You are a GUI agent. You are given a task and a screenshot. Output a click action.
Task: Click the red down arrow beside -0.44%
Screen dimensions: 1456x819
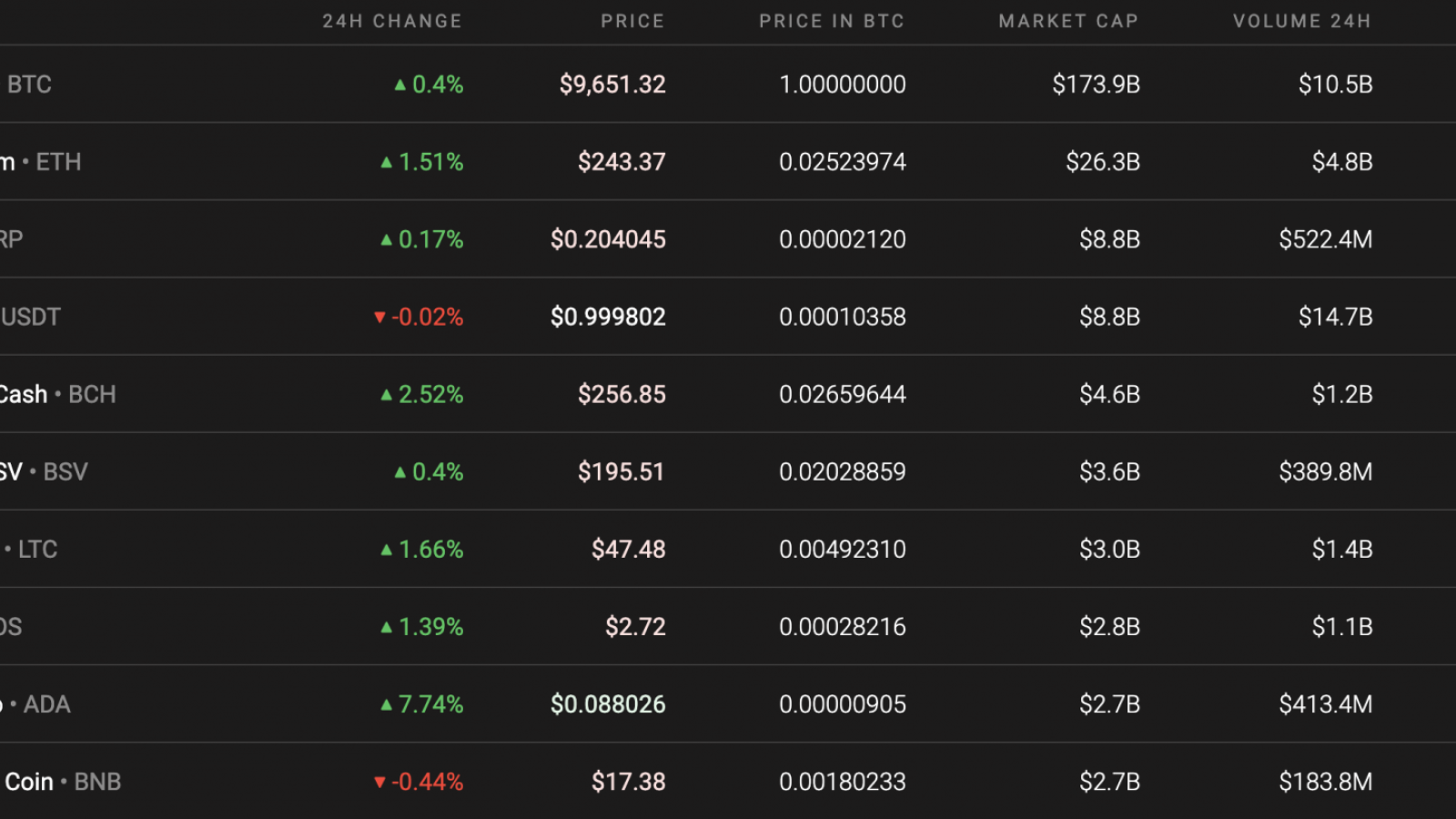point(379,783)
